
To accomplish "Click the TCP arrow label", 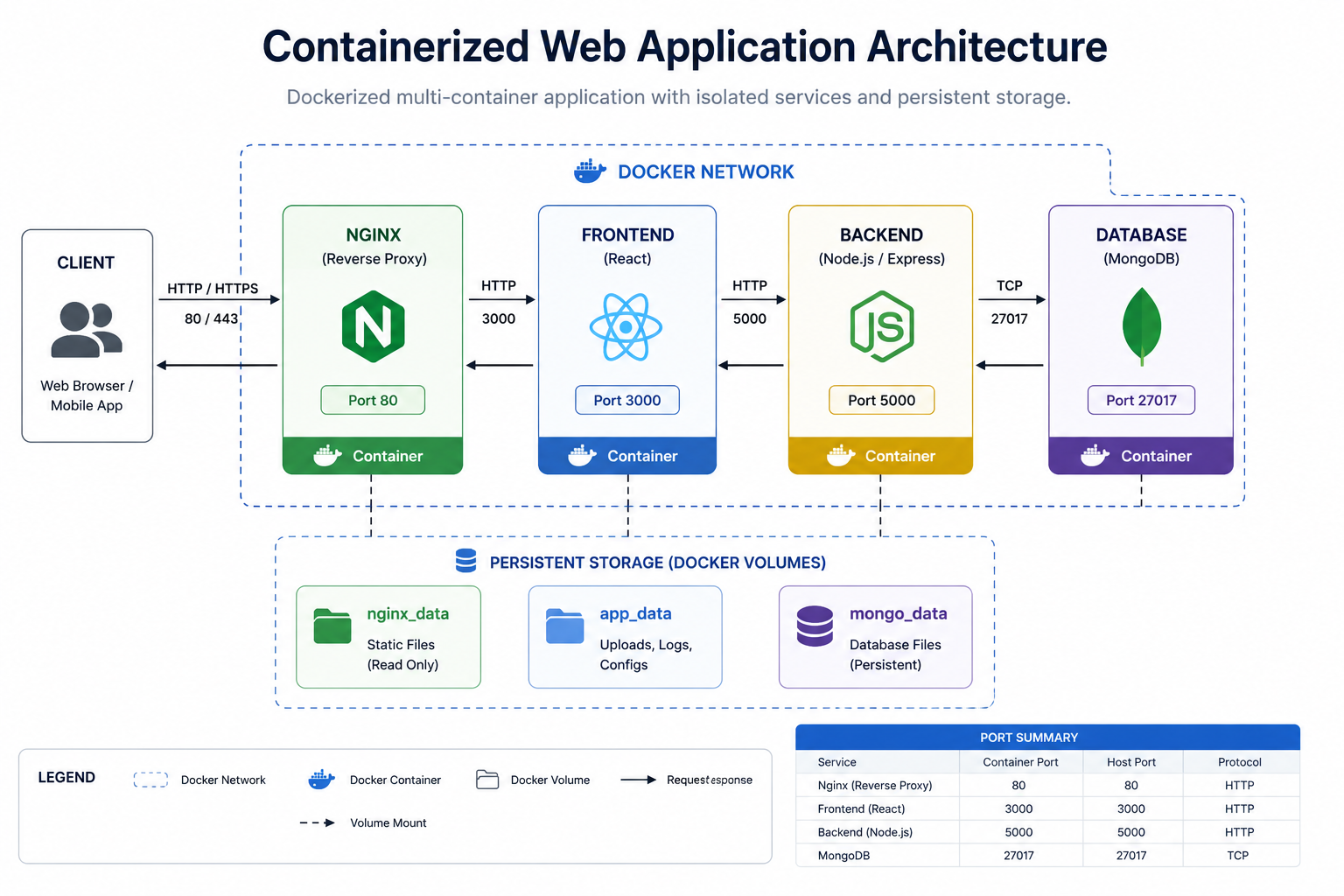I will coord(1009,285).
